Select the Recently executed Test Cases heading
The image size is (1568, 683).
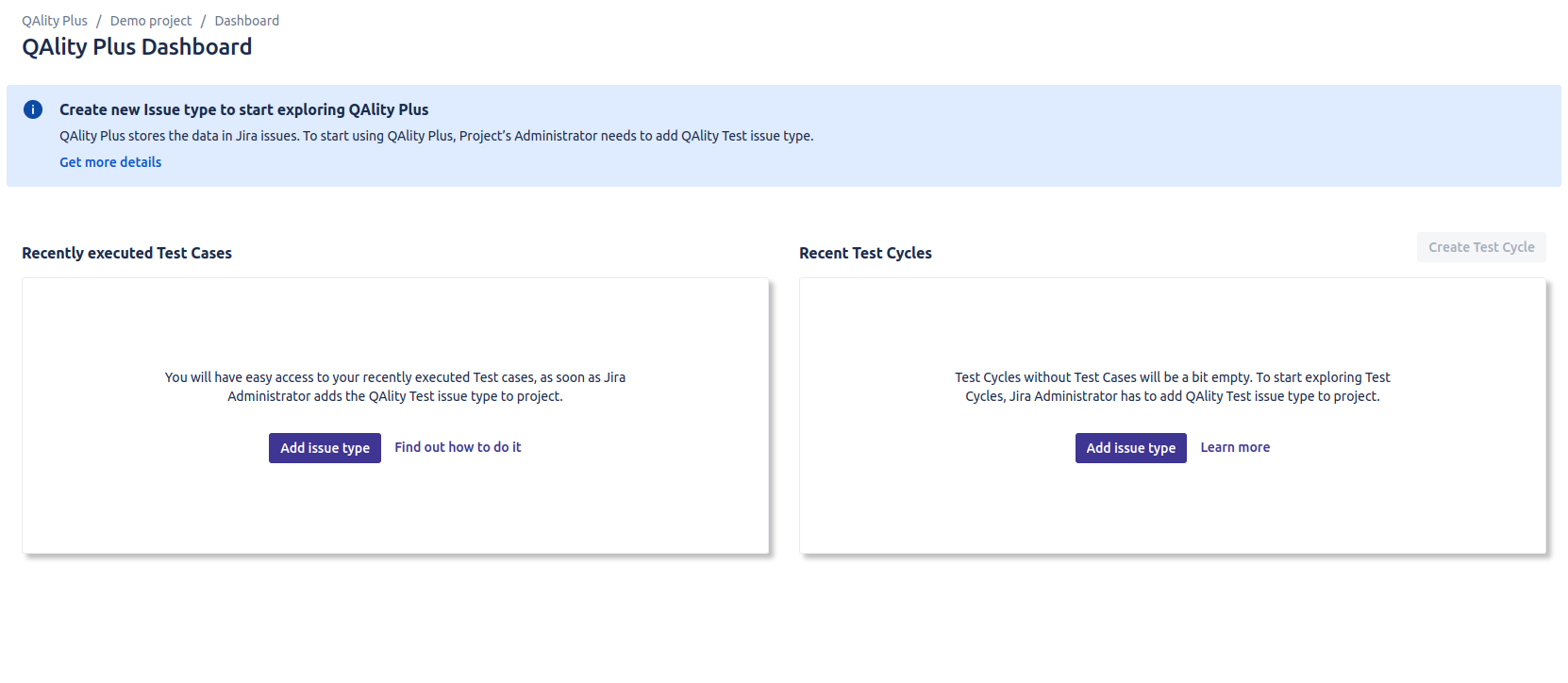click(x=126, y=253)
